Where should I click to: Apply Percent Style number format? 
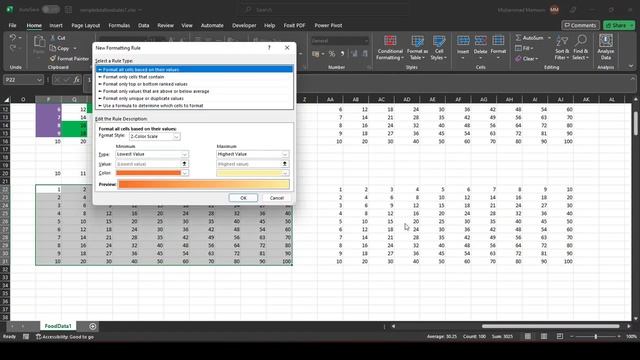coord(332,54)
